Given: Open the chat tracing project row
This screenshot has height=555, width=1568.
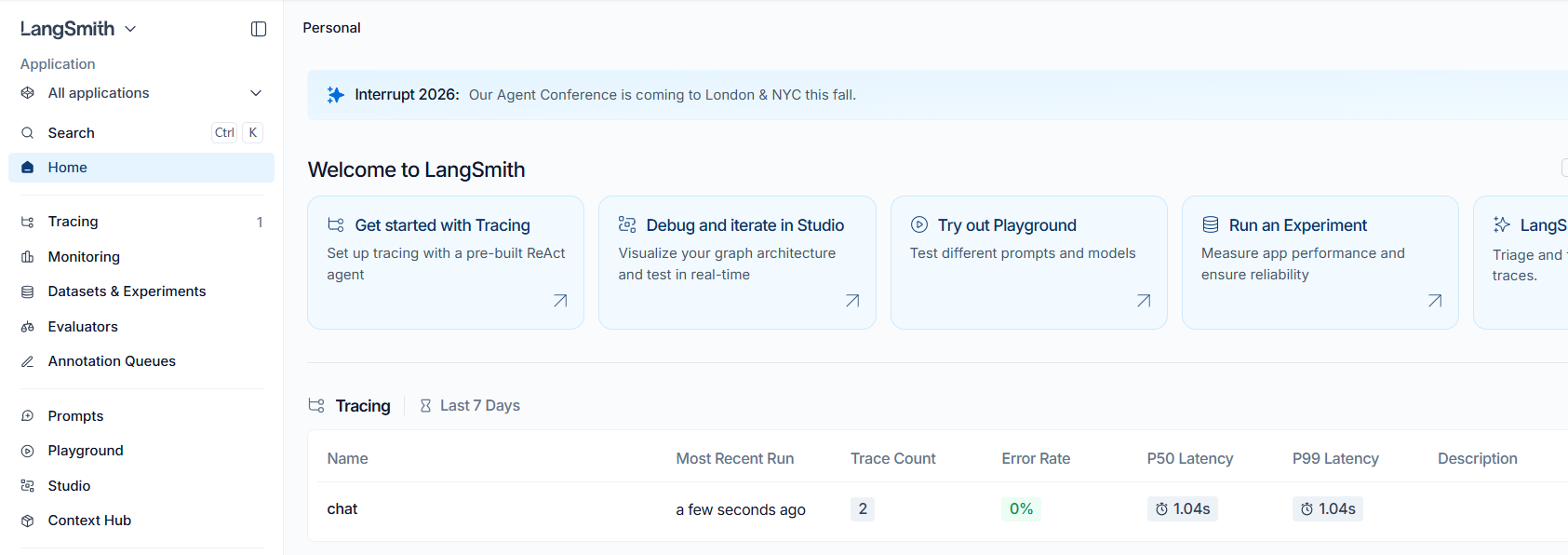Looking at the screenshot, I should [942, 509].
